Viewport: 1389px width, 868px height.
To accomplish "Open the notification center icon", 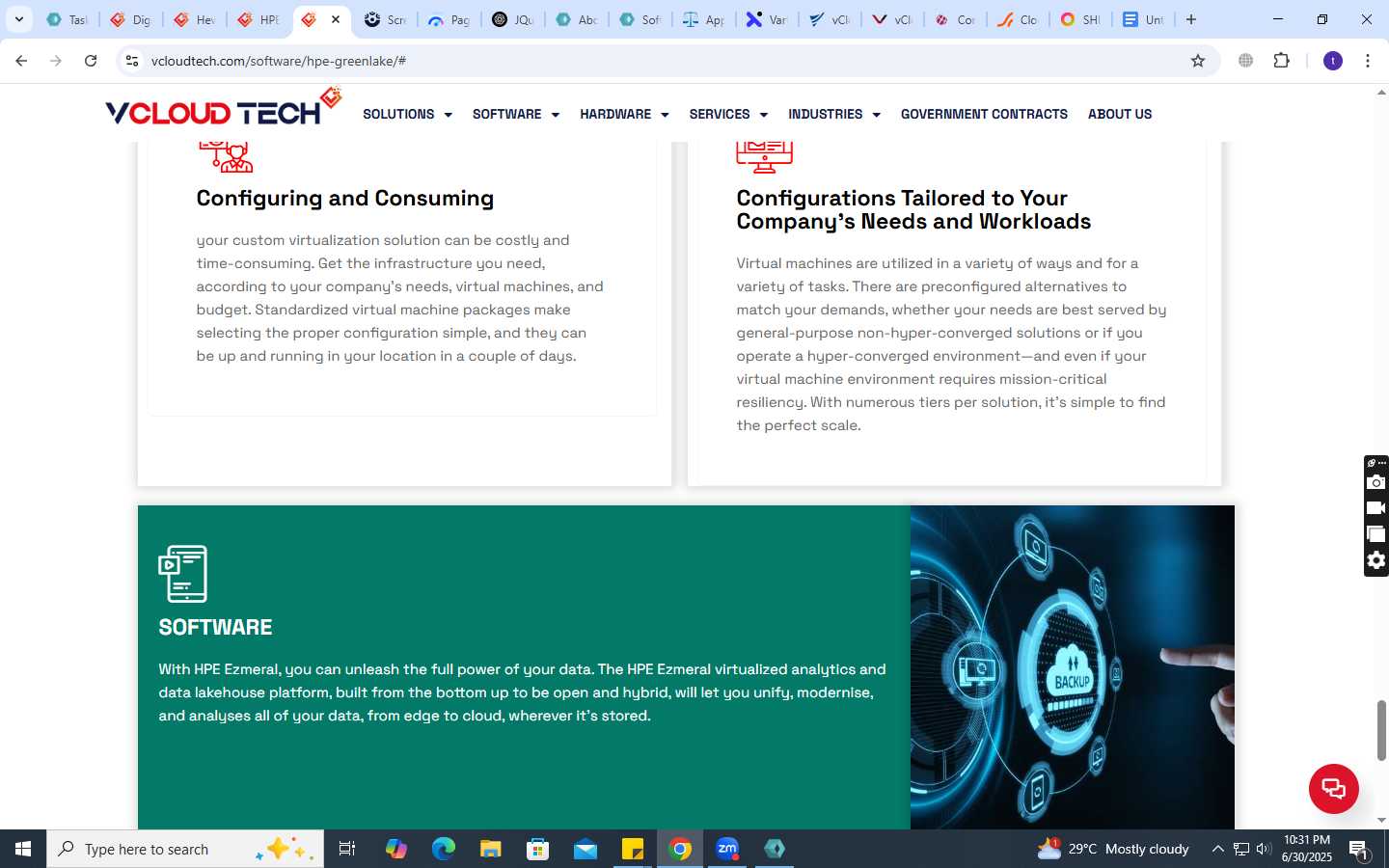I will (1359, 849).
